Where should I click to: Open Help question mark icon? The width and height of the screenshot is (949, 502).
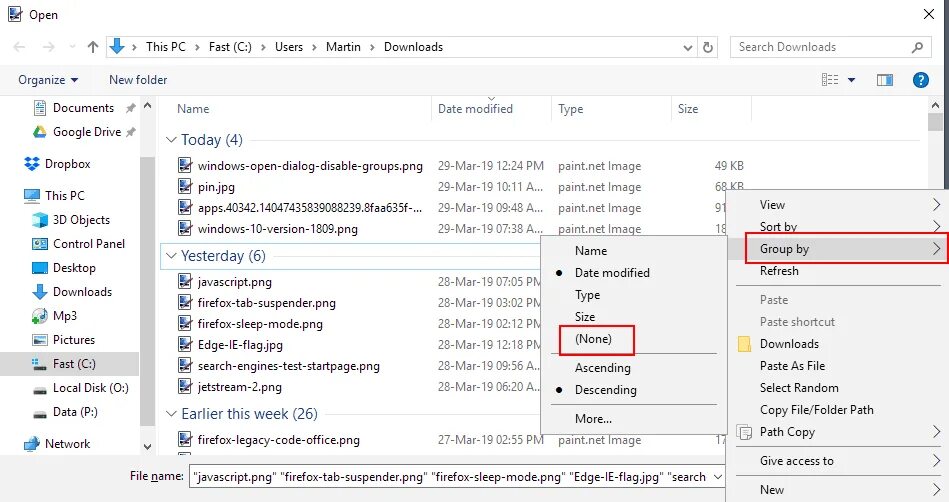point(921,80)
